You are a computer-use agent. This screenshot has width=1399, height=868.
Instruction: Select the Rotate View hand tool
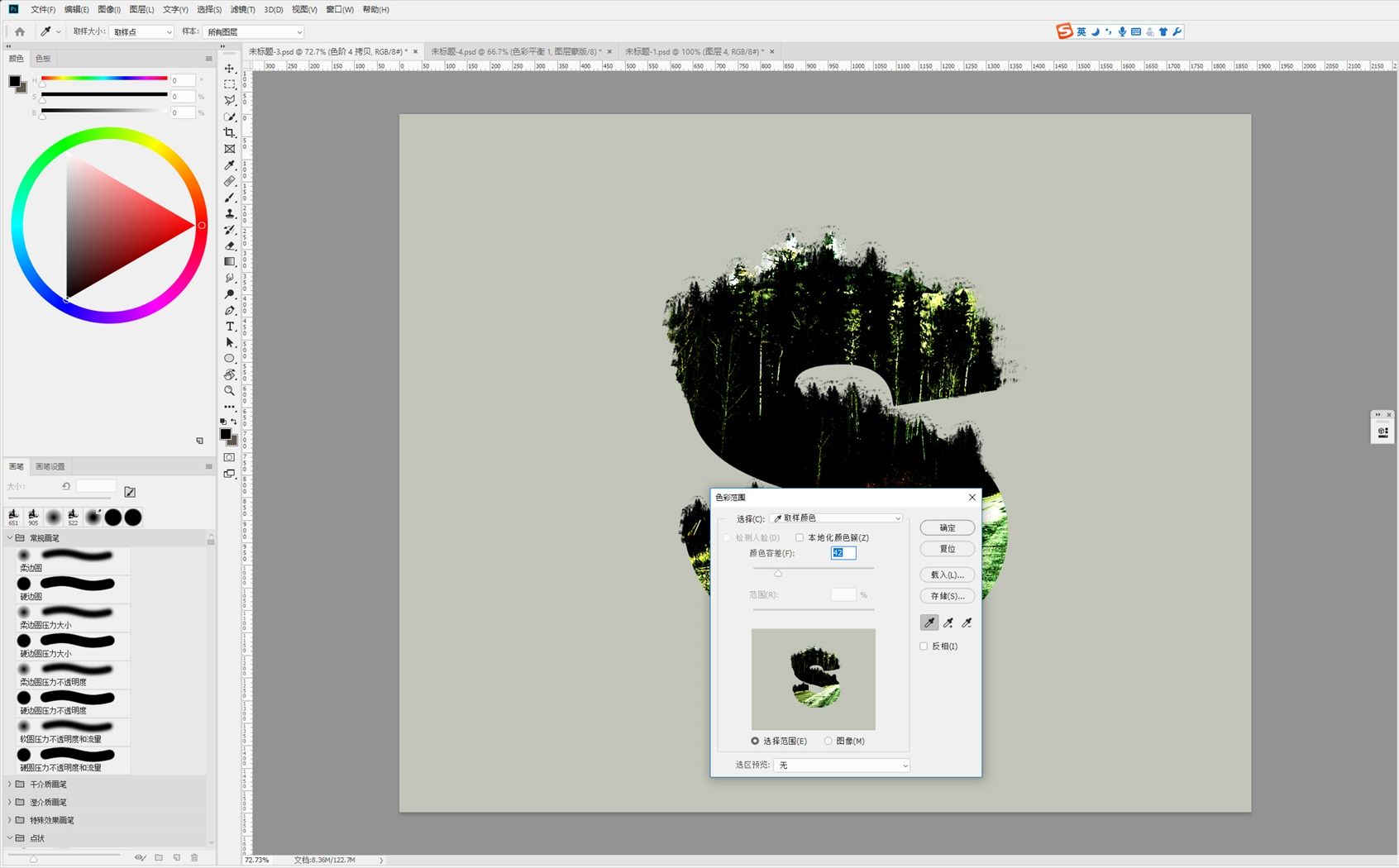pyautogui.click(x=230, y=374)
